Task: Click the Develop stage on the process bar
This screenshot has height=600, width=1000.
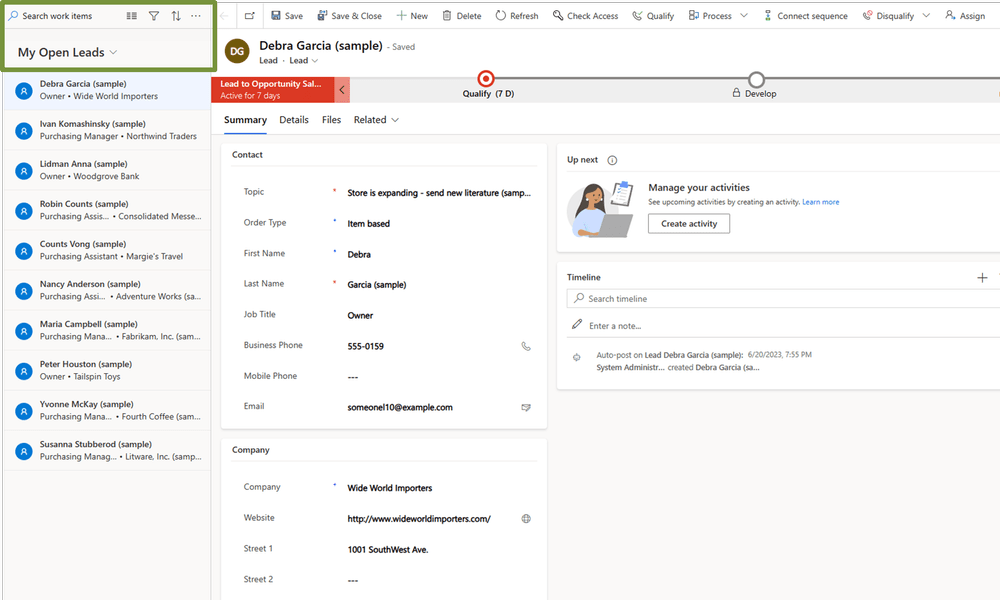Action: (756, 85)
